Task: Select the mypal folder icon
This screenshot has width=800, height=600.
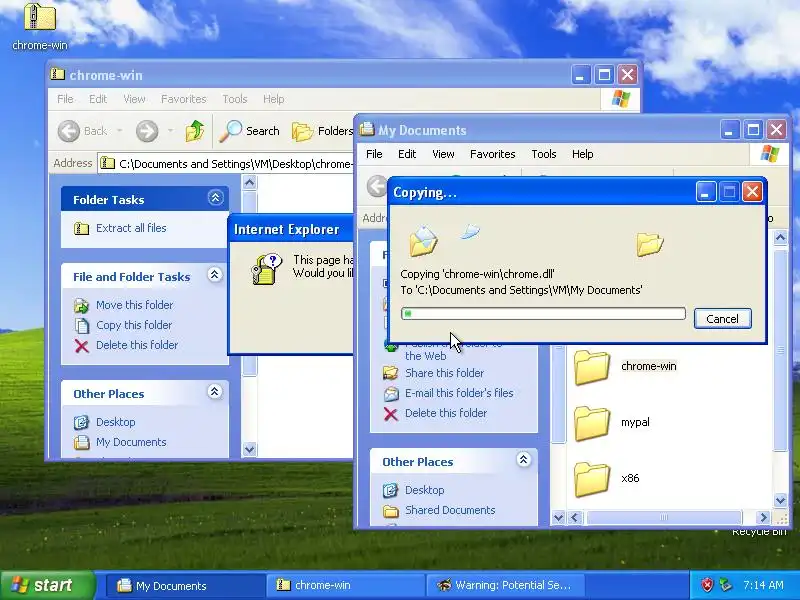Action: [x=592, y=423]
